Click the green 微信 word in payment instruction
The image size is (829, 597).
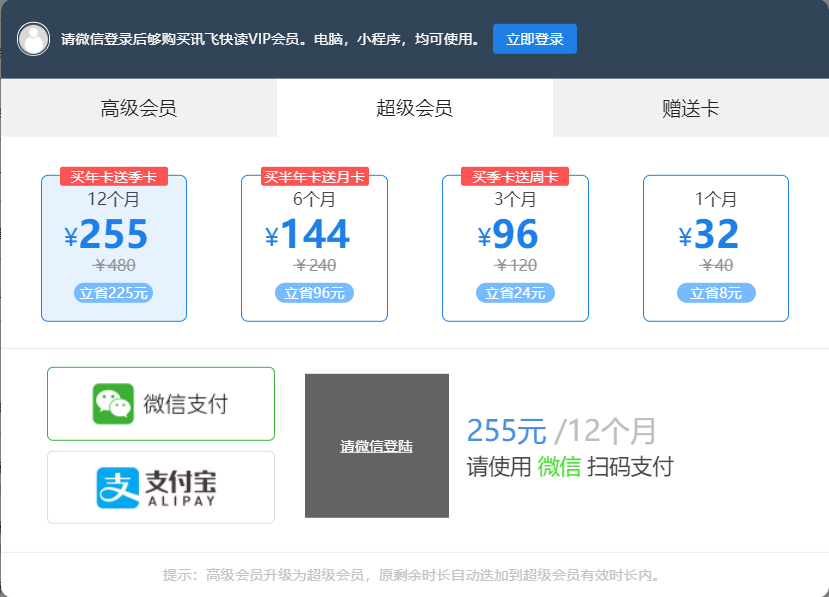click(x=559, y=467)
